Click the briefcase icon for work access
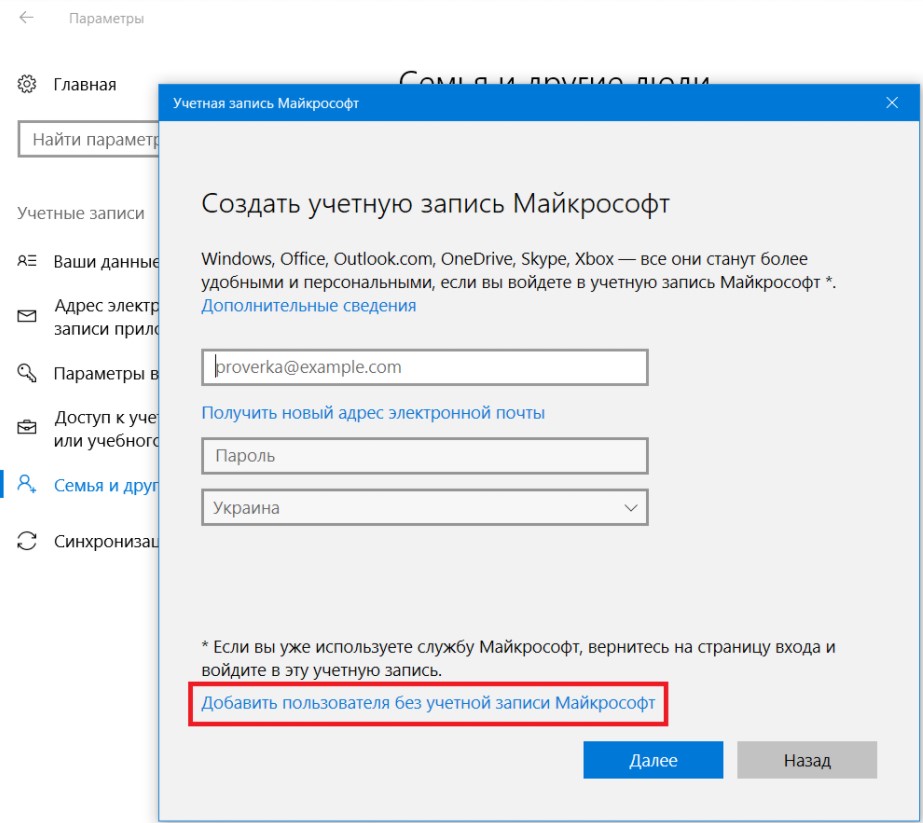The width and height of the screenshot is (923, 823). (x=26, y=427)
